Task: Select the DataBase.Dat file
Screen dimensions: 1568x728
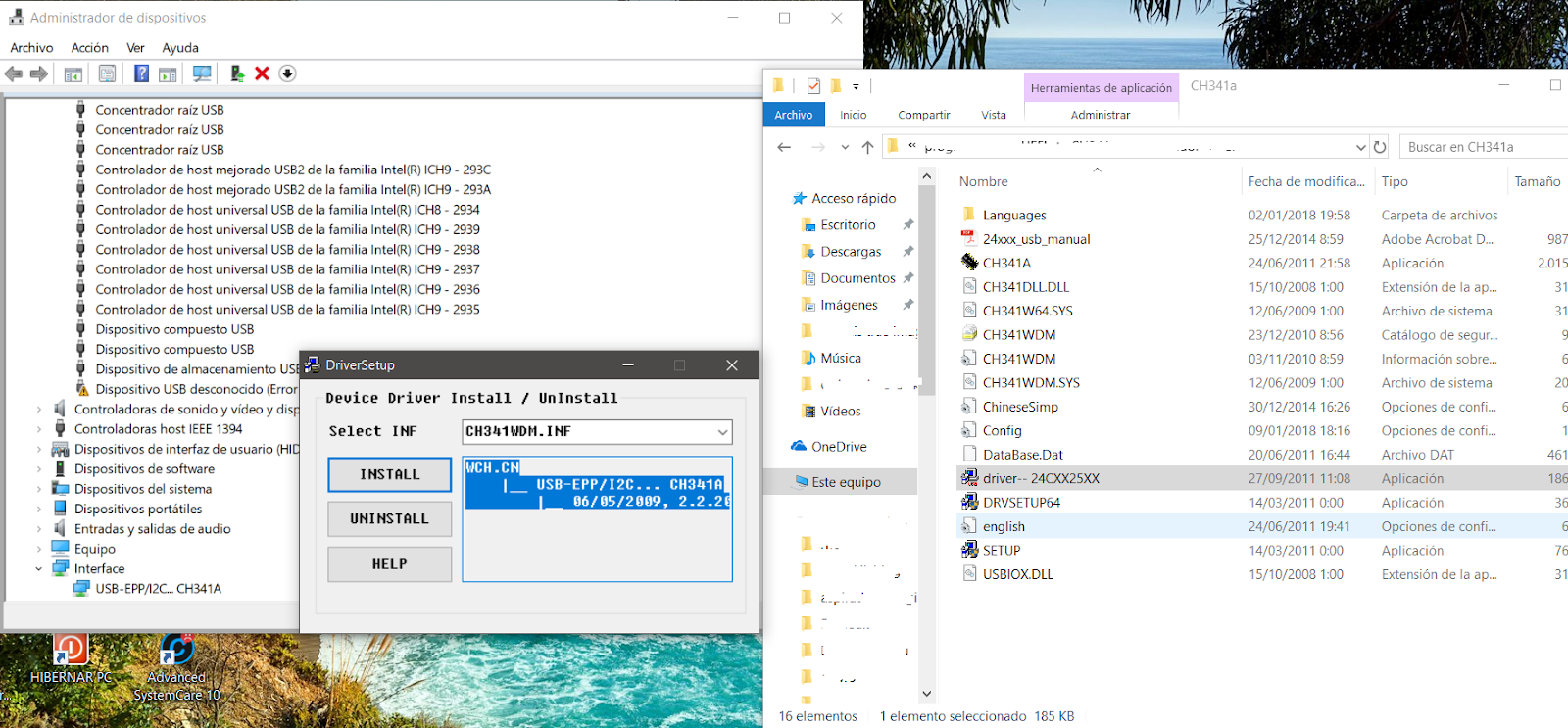Action: (1023, 455)
